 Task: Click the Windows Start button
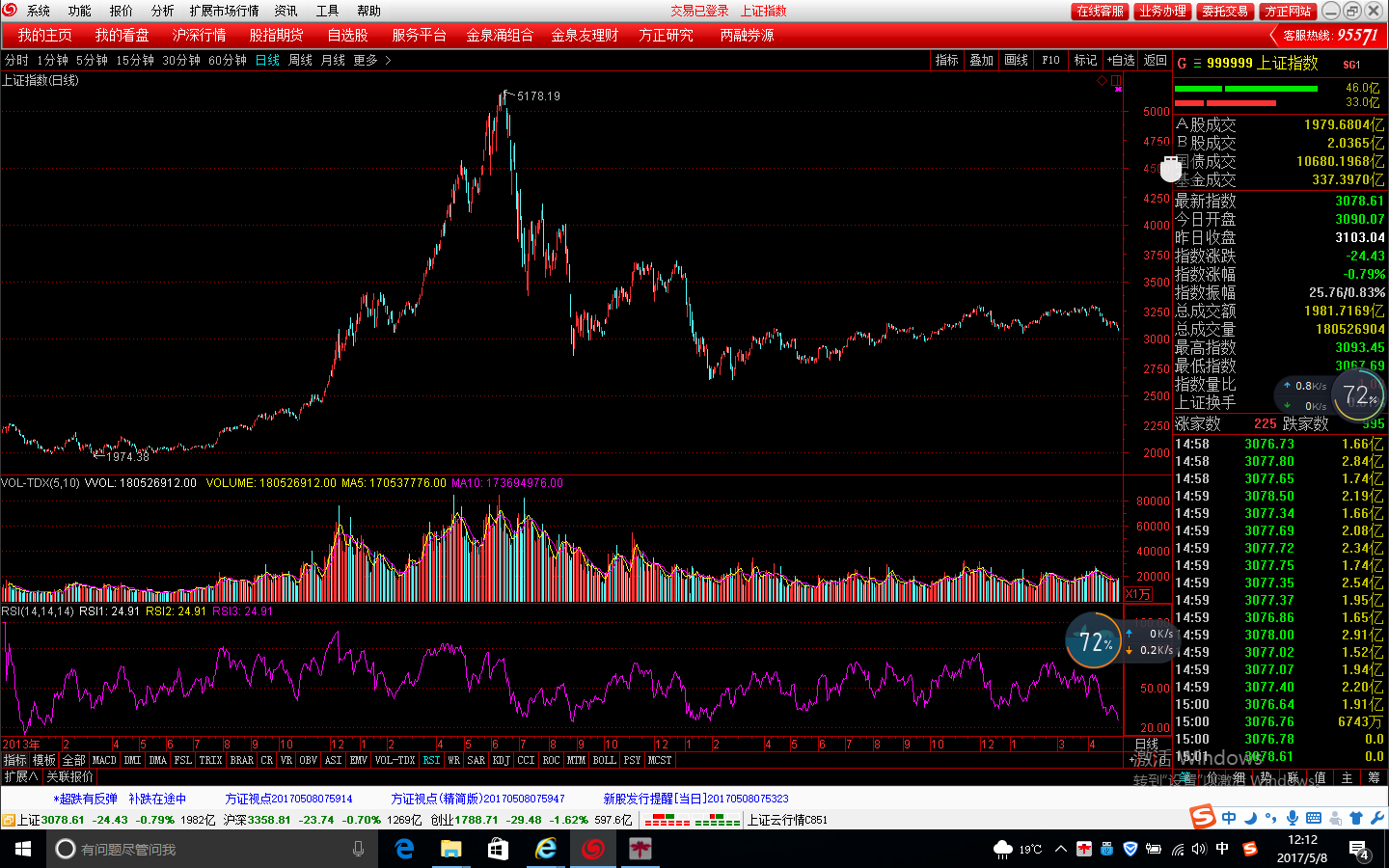coord(23,849)
